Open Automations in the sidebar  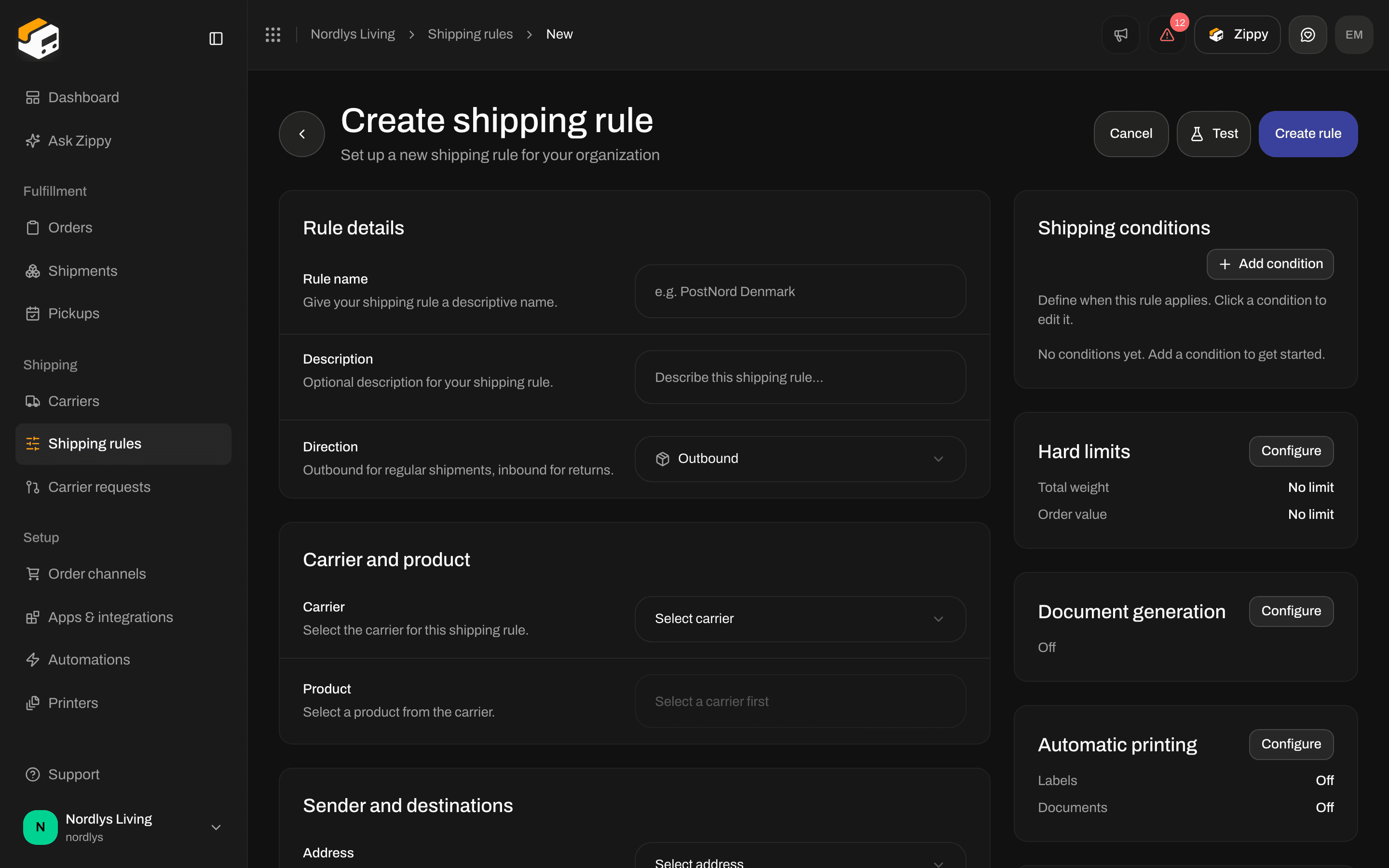coord(123,660)
